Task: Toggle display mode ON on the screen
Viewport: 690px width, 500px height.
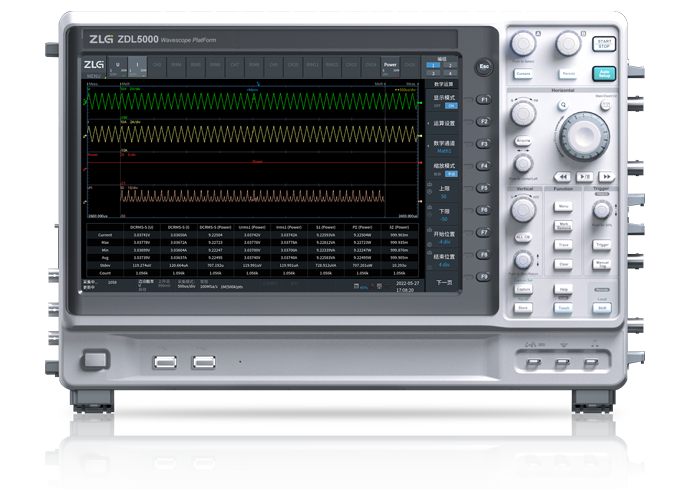Action: pyautogui.click(x=451, y=105)
